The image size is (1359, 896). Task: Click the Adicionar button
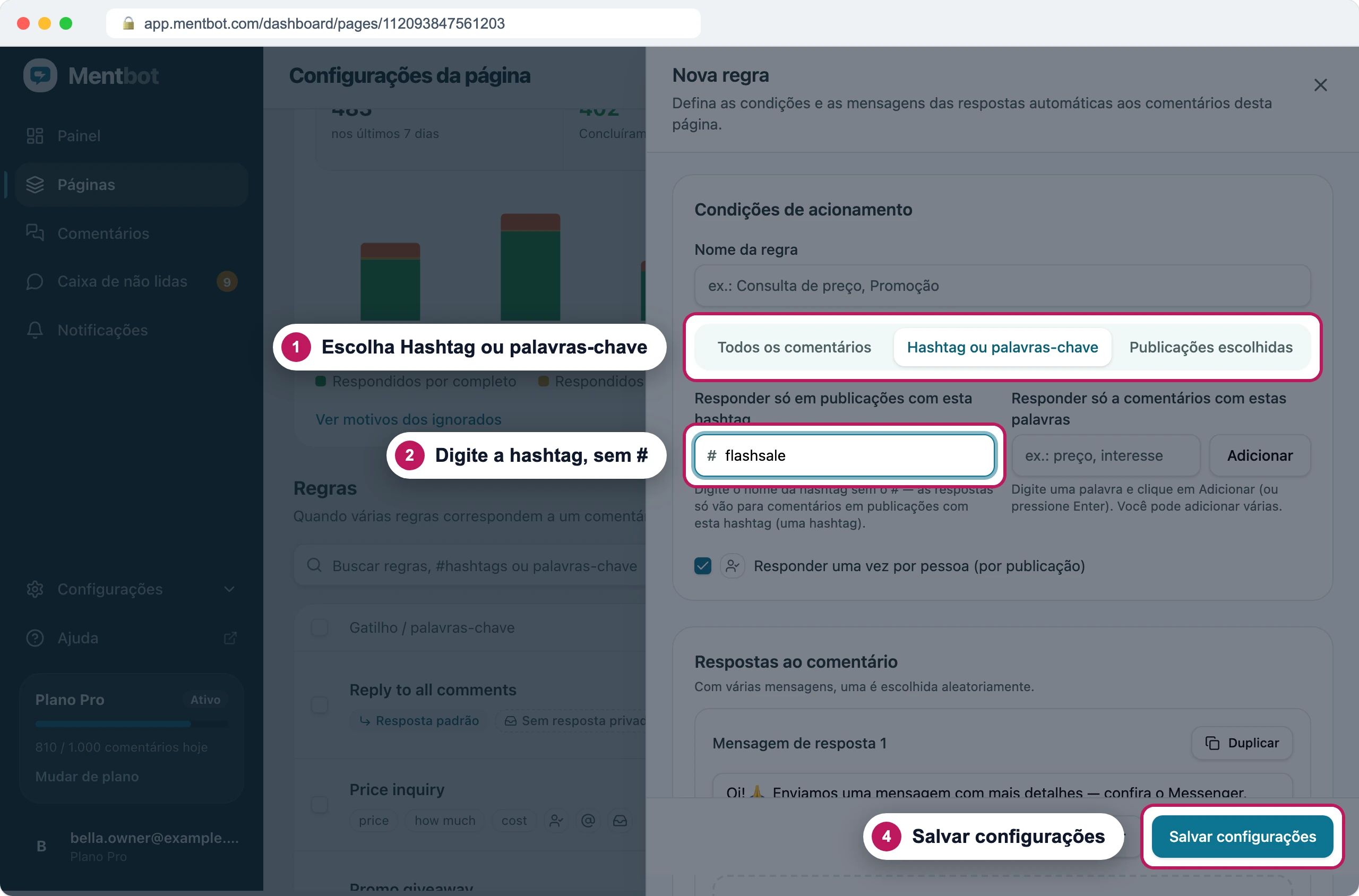tap(1260, 455)
